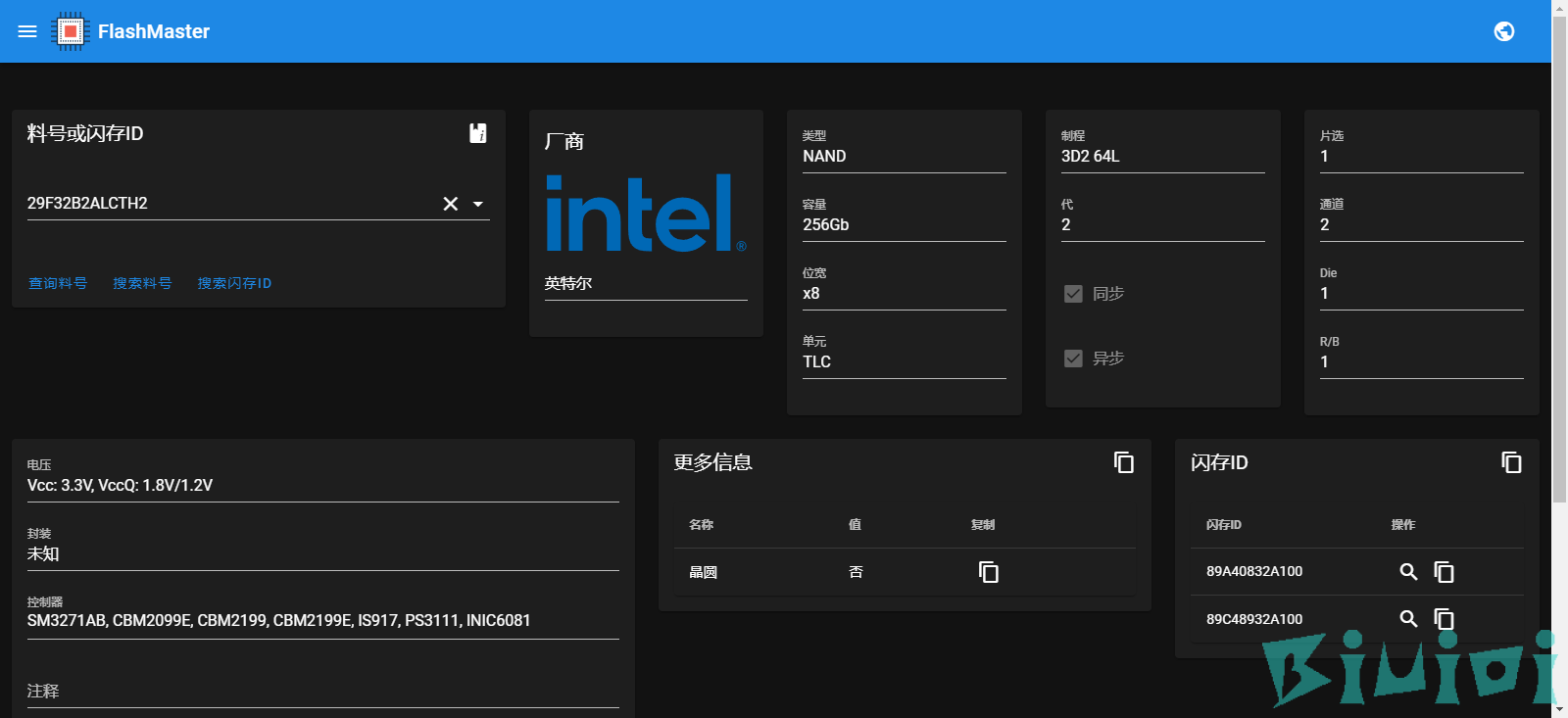
Task: Click the 晶圆 row name cell
Action: tap(704, 572)
